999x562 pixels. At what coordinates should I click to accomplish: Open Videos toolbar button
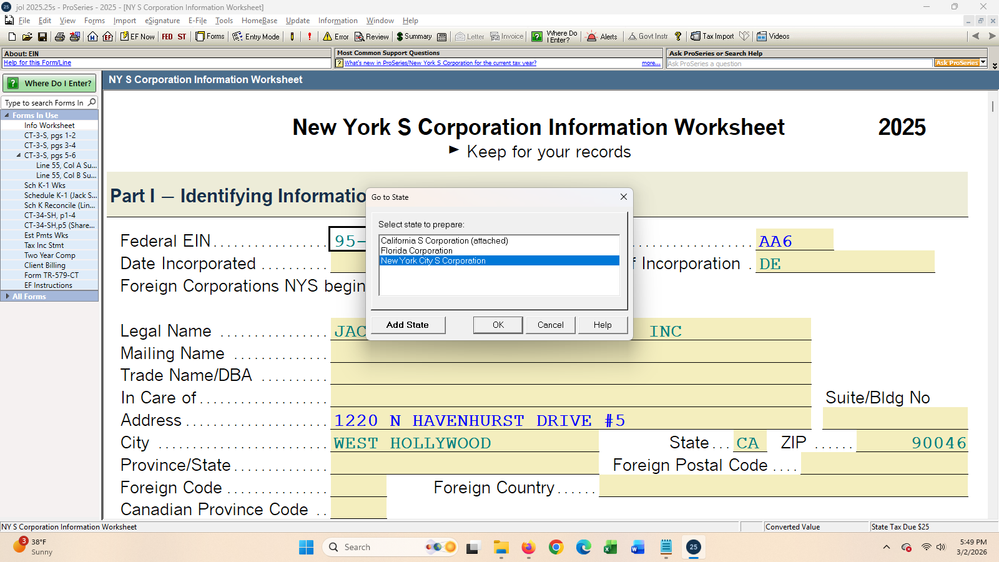(773, 36)
